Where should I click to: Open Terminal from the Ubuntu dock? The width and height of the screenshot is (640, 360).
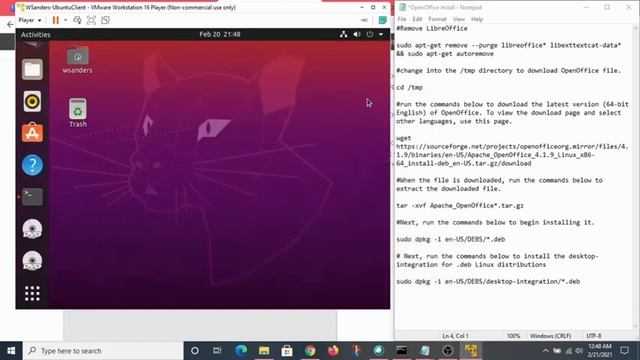click(32, 197)
